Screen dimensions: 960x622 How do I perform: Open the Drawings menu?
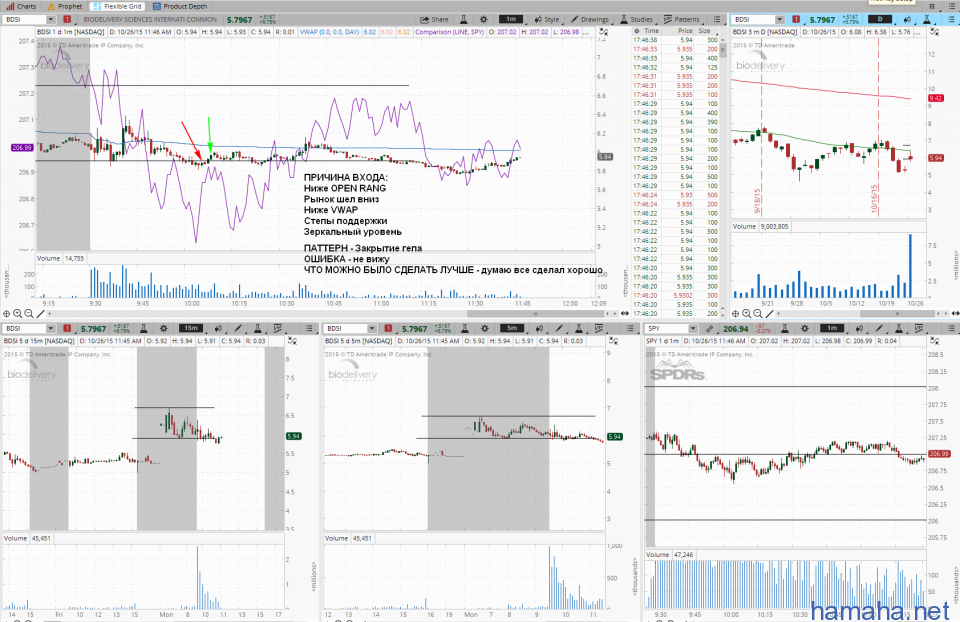tap(590, 20)
